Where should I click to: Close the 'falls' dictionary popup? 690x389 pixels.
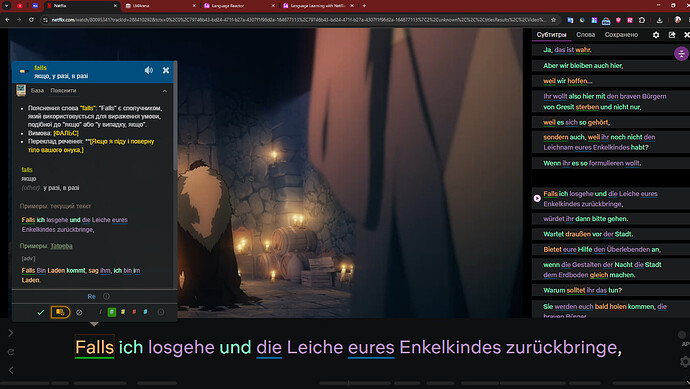coord(166,70)
